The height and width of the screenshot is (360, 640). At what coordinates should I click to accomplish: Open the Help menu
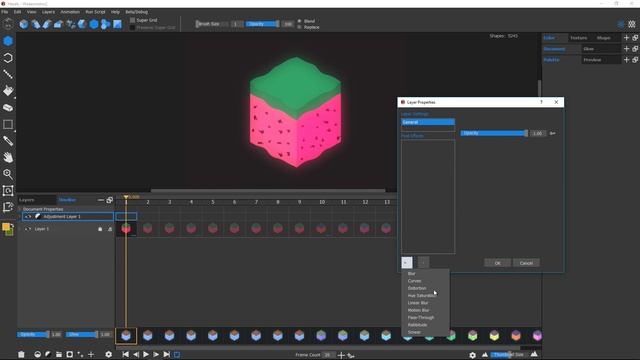coord(116,12)
